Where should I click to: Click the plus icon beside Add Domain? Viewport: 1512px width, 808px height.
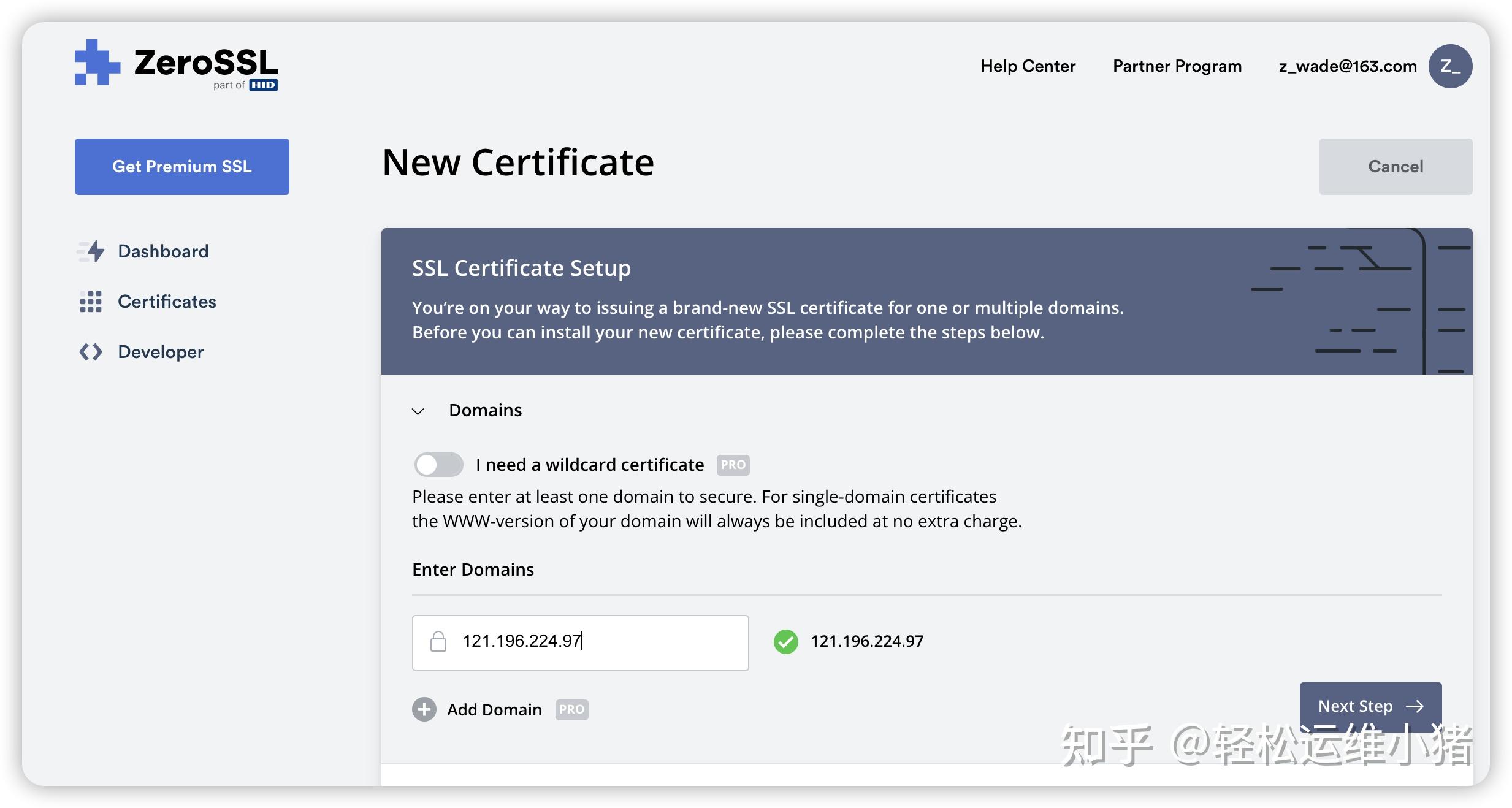tap(424, 709)
